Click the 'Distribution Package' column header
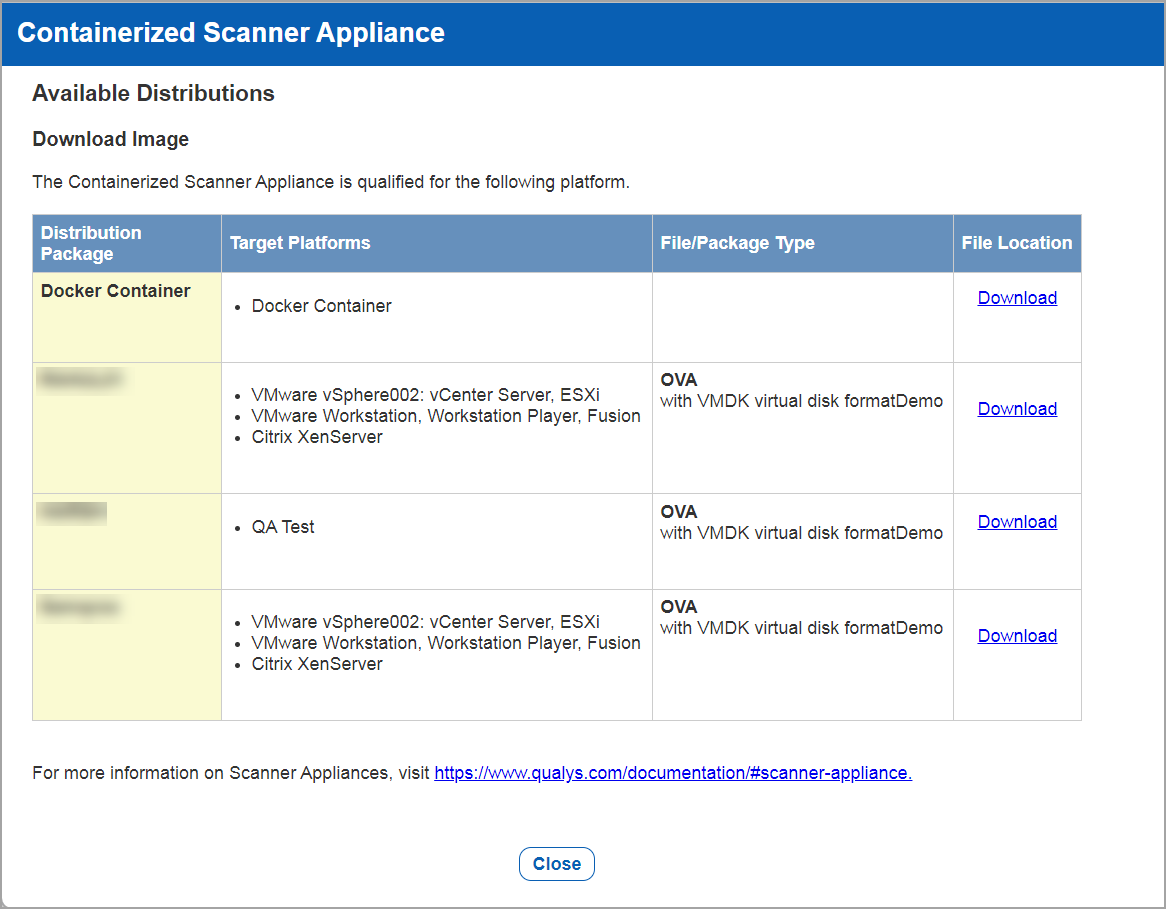 (126, 243)
